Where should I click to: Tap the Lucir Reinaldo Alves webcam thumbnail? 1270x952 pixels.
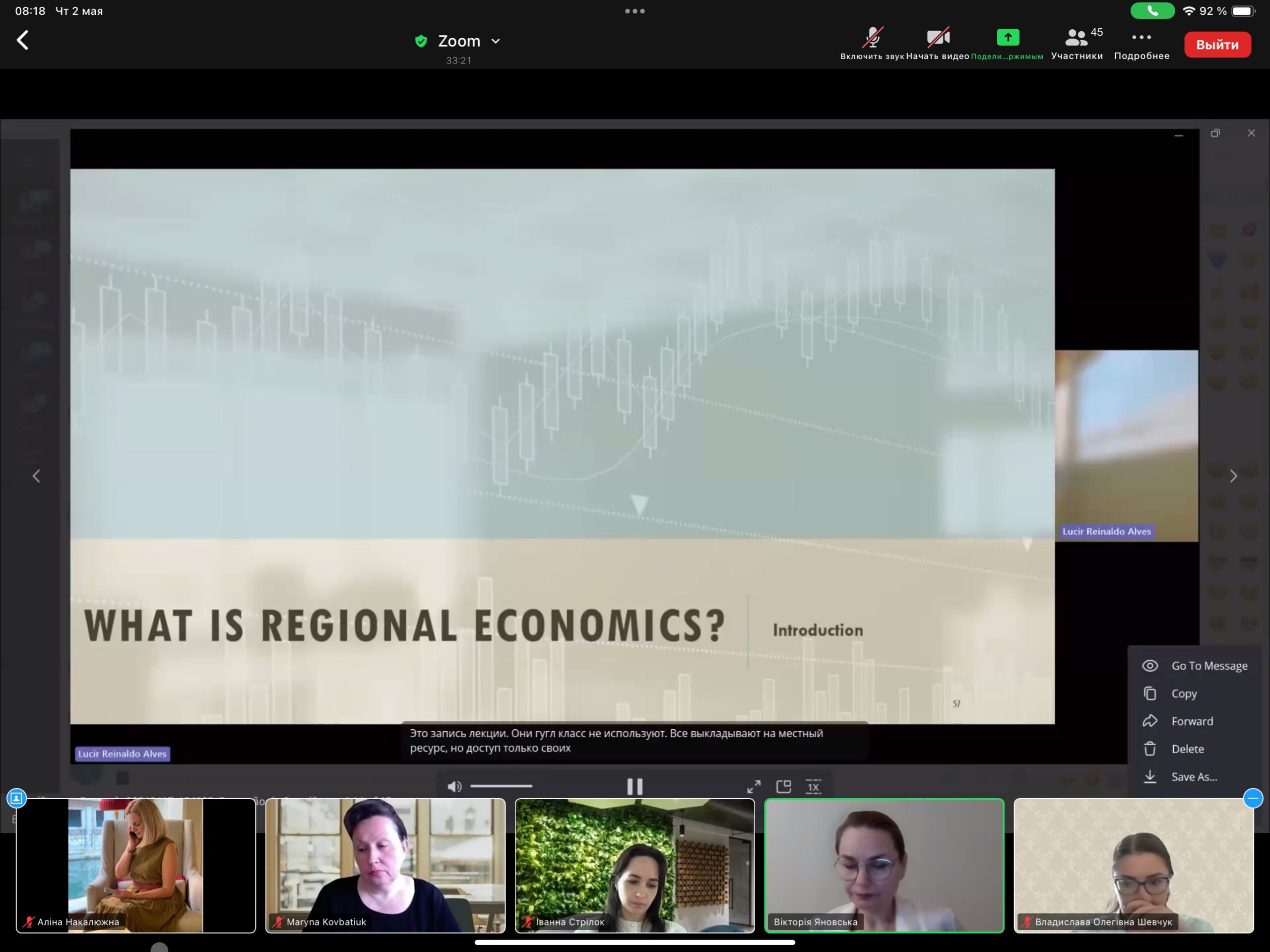(x=1127, y=445)
